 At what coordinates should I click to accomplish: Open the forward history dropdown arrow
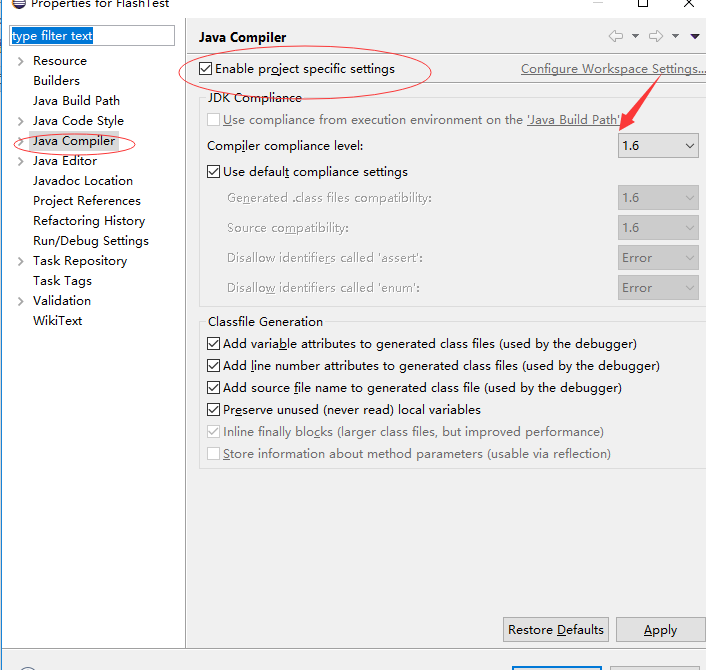(675, 37)
